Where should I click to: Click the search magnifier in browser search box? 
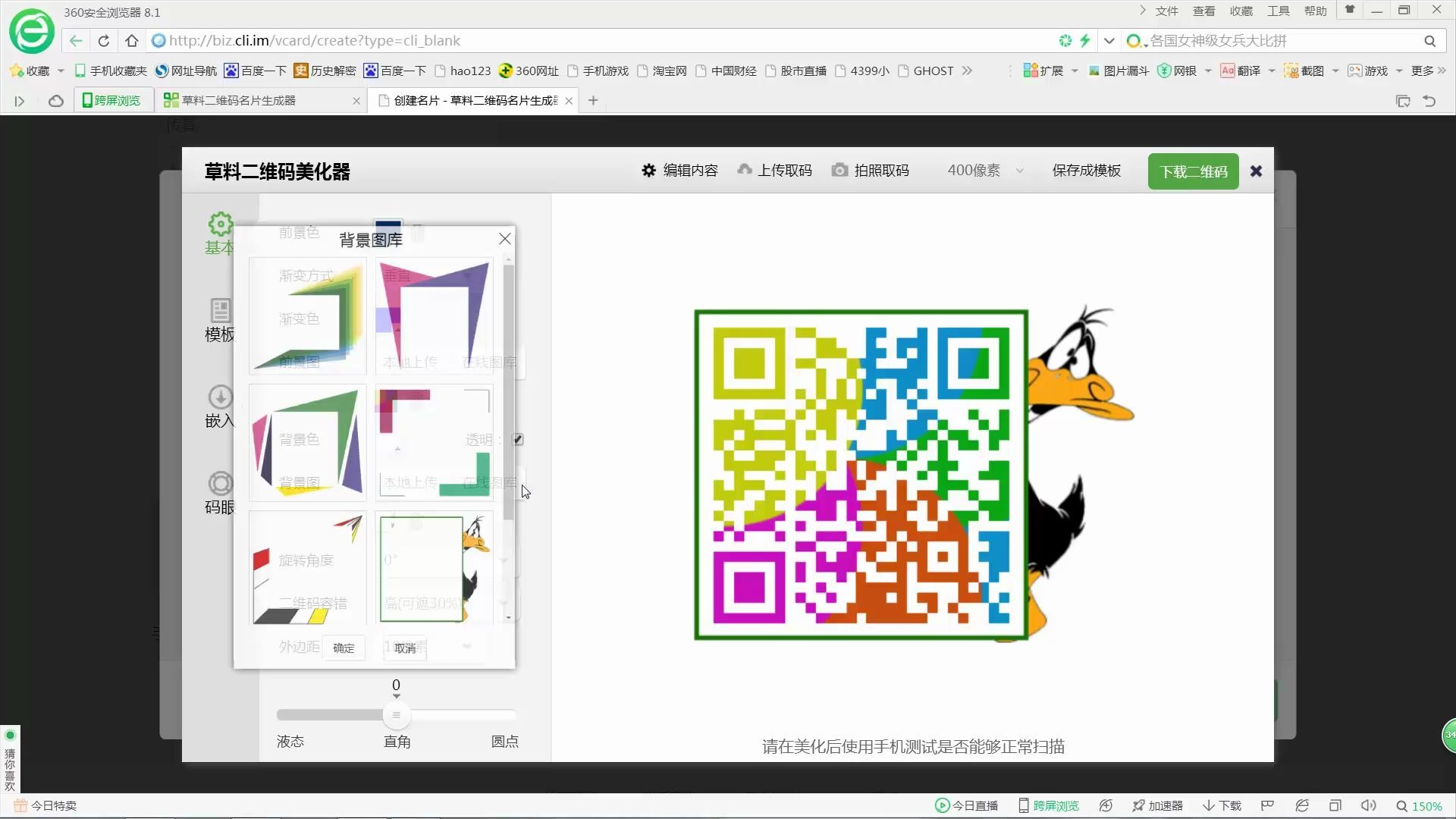coord(1429,41)
